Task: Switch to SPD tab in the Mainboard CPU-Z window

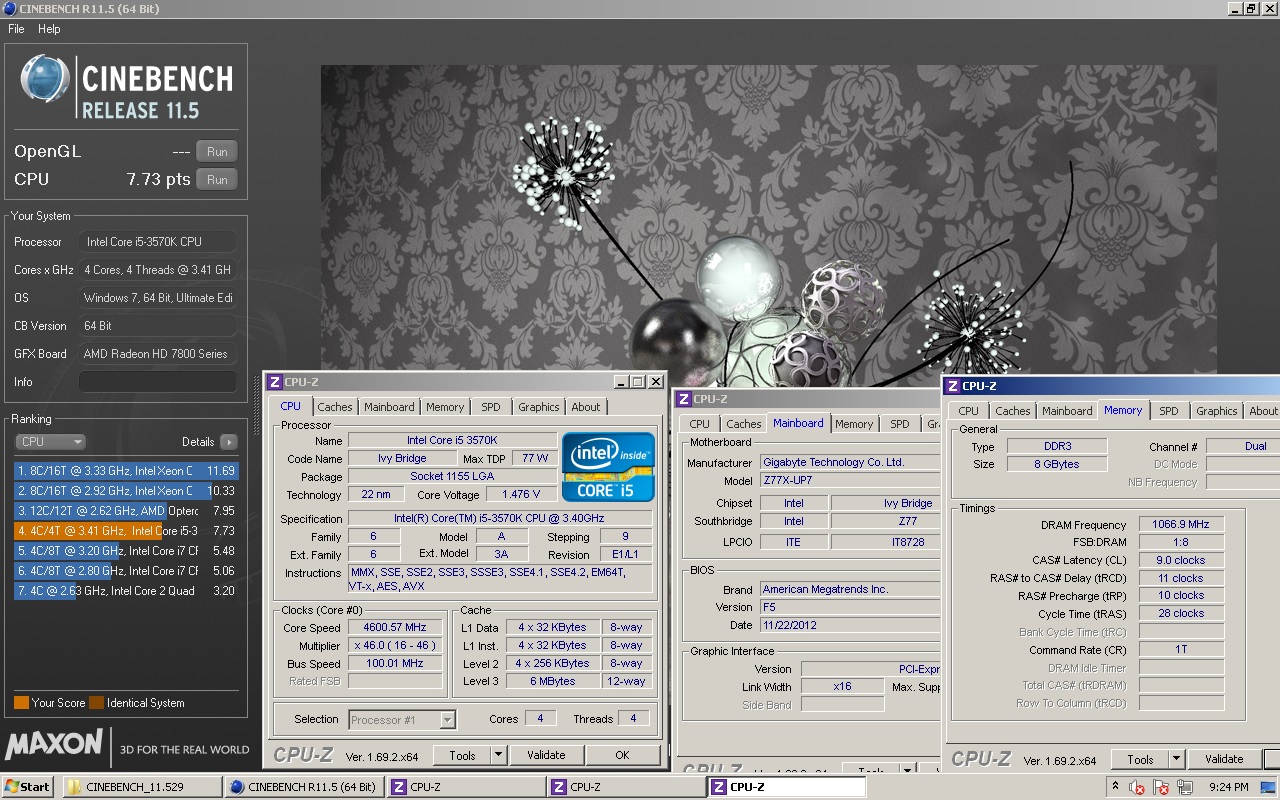Action: pos(900,424)
